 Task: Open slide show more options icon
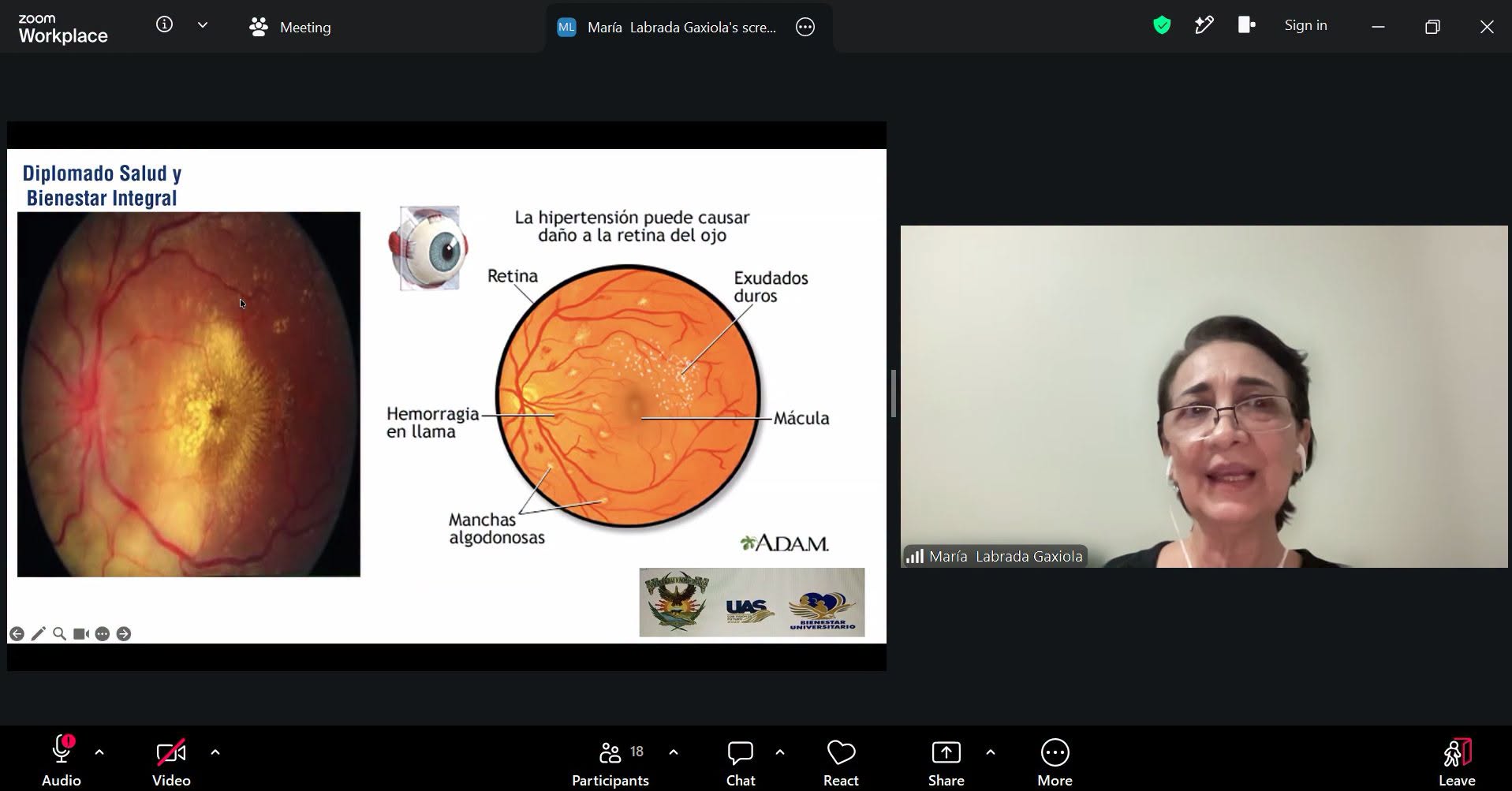click(102, 634)
